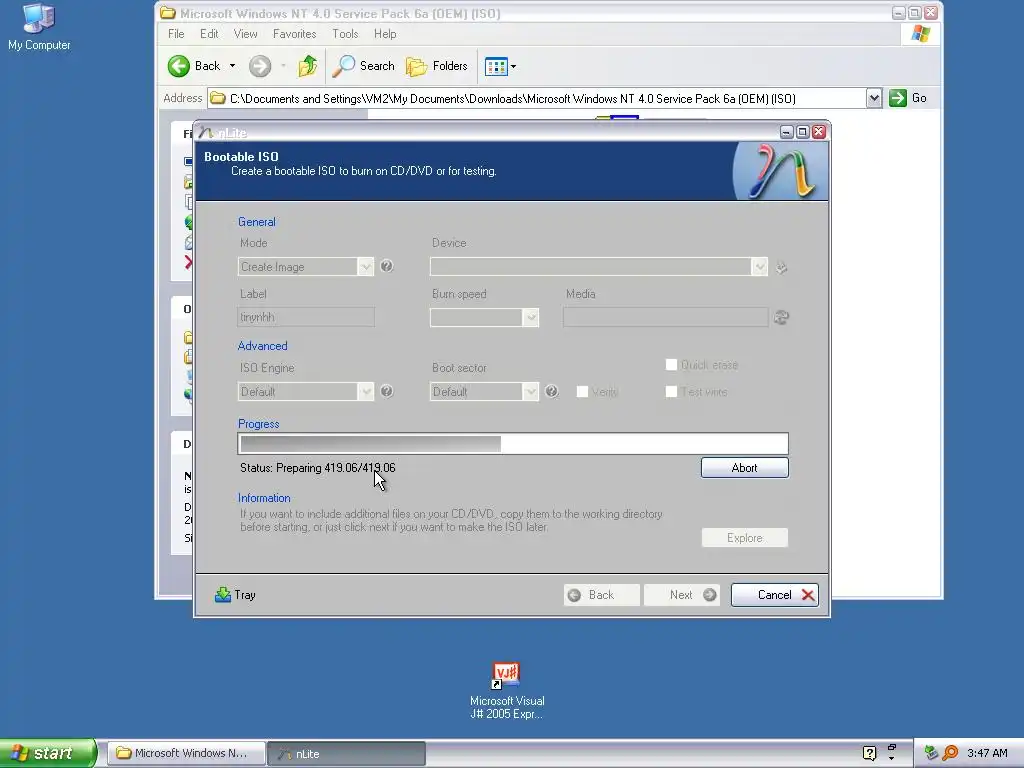Click the help icon in system tray

(869, 753)
